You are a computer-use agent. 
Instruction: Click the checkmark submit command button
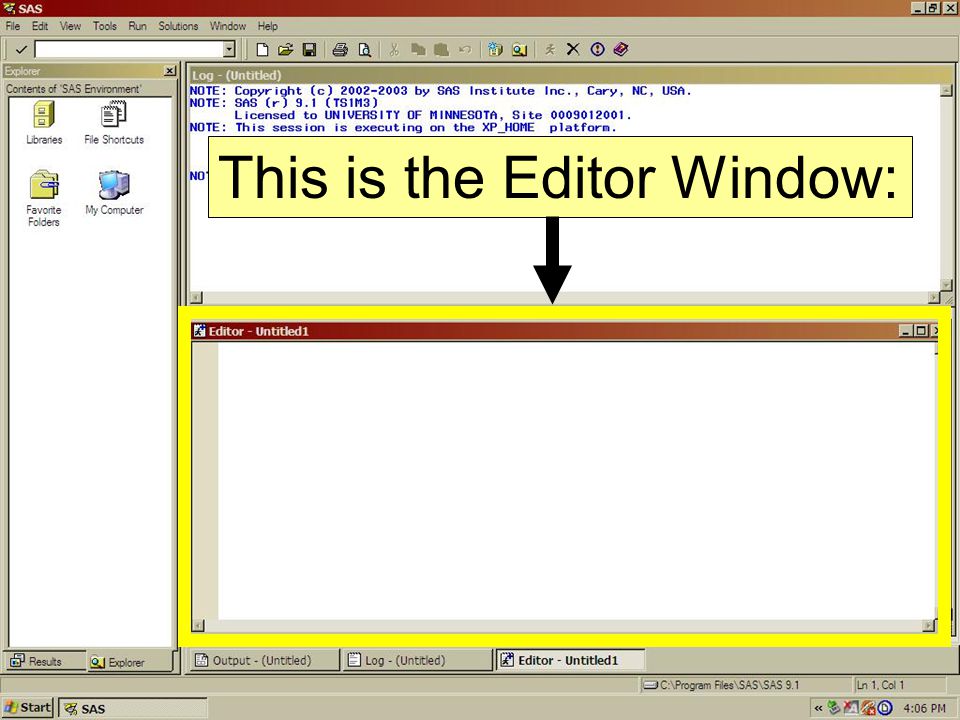click(21, 50)
